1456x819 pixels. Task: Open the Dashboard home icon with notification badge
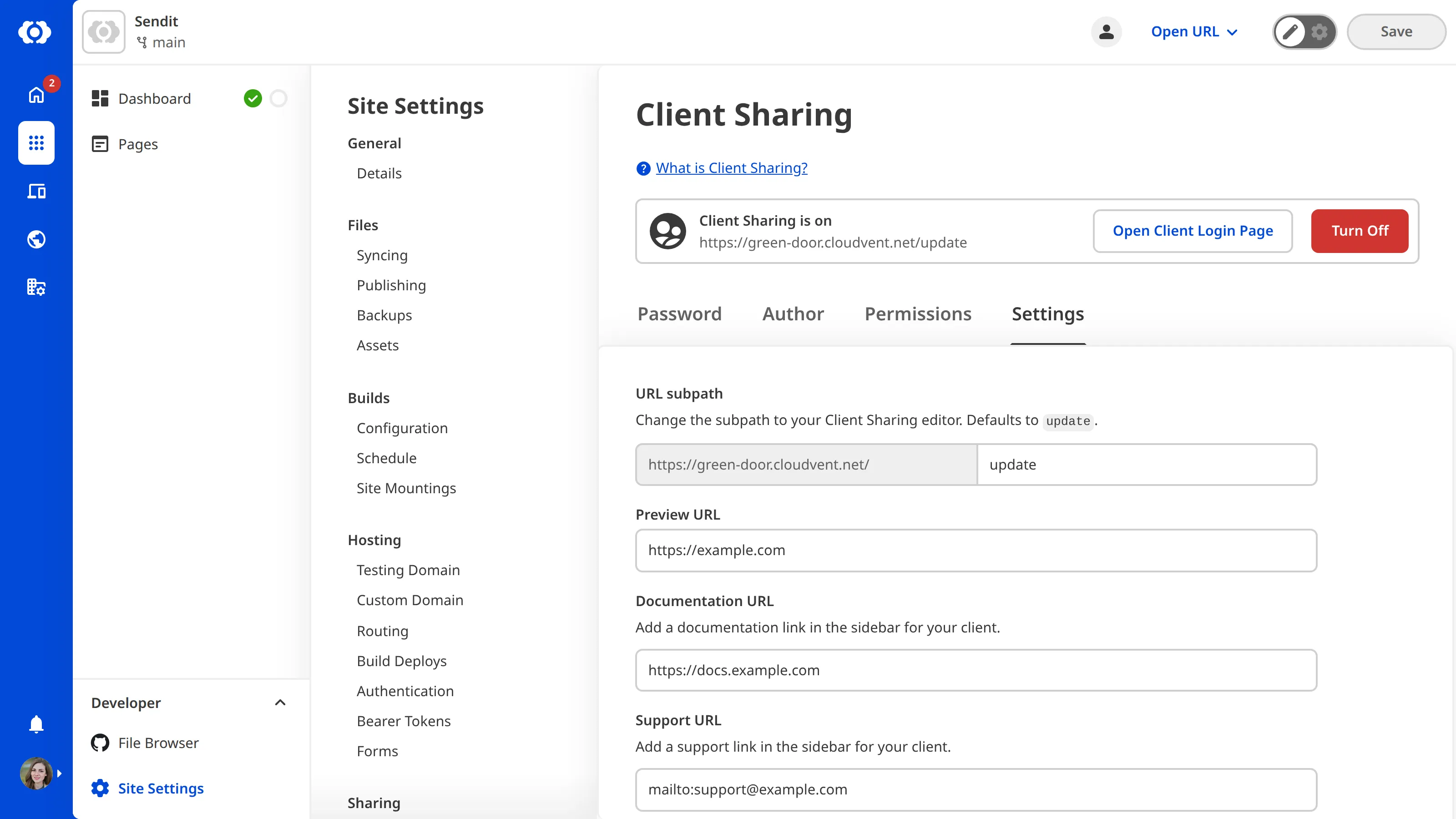[x=35, y=95]
